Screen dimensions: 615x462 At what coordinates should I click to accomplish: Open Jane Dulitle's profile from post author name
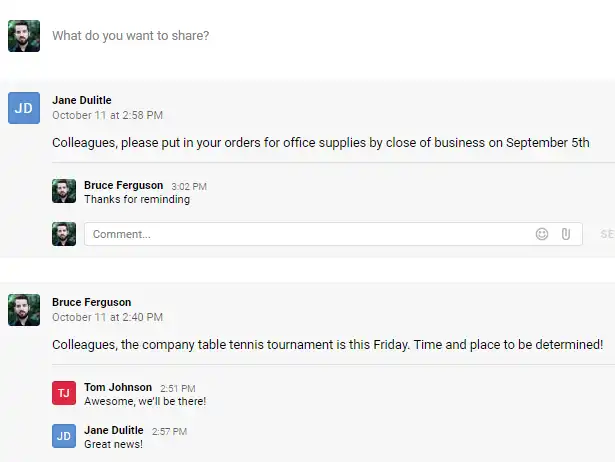[82, 100]
